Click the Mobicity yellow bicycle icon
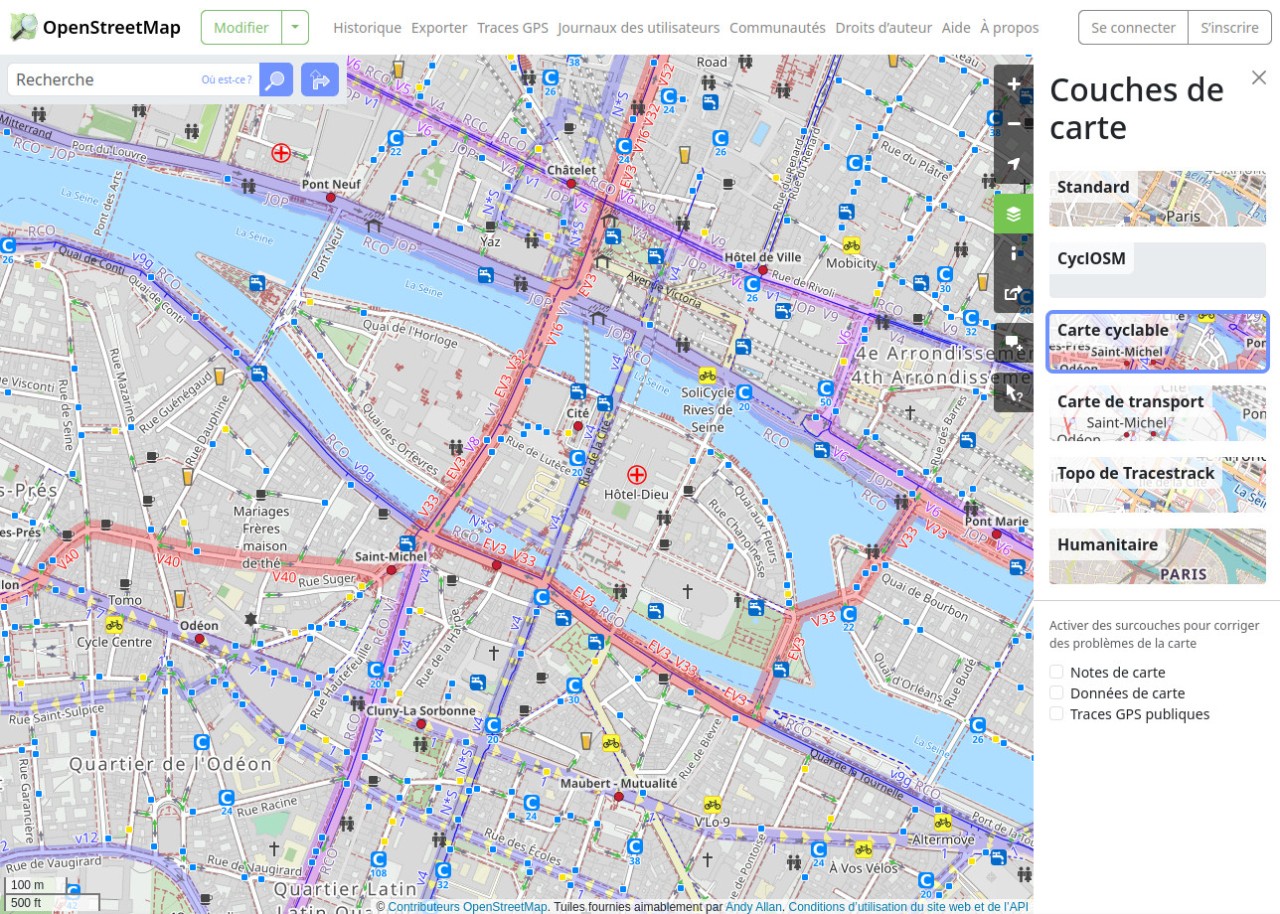Viewport: 1280px width, 914px height. click(x=851, y=244)
